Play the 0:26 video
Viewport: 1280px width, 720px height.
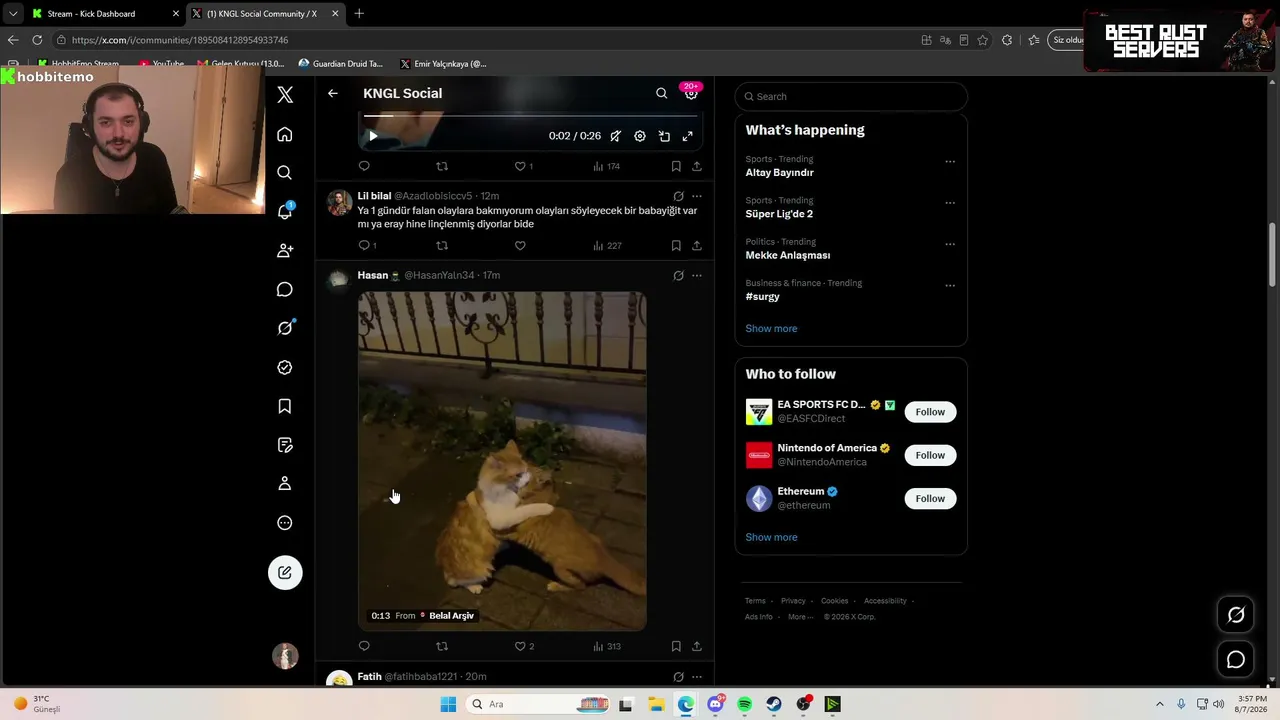373,136
